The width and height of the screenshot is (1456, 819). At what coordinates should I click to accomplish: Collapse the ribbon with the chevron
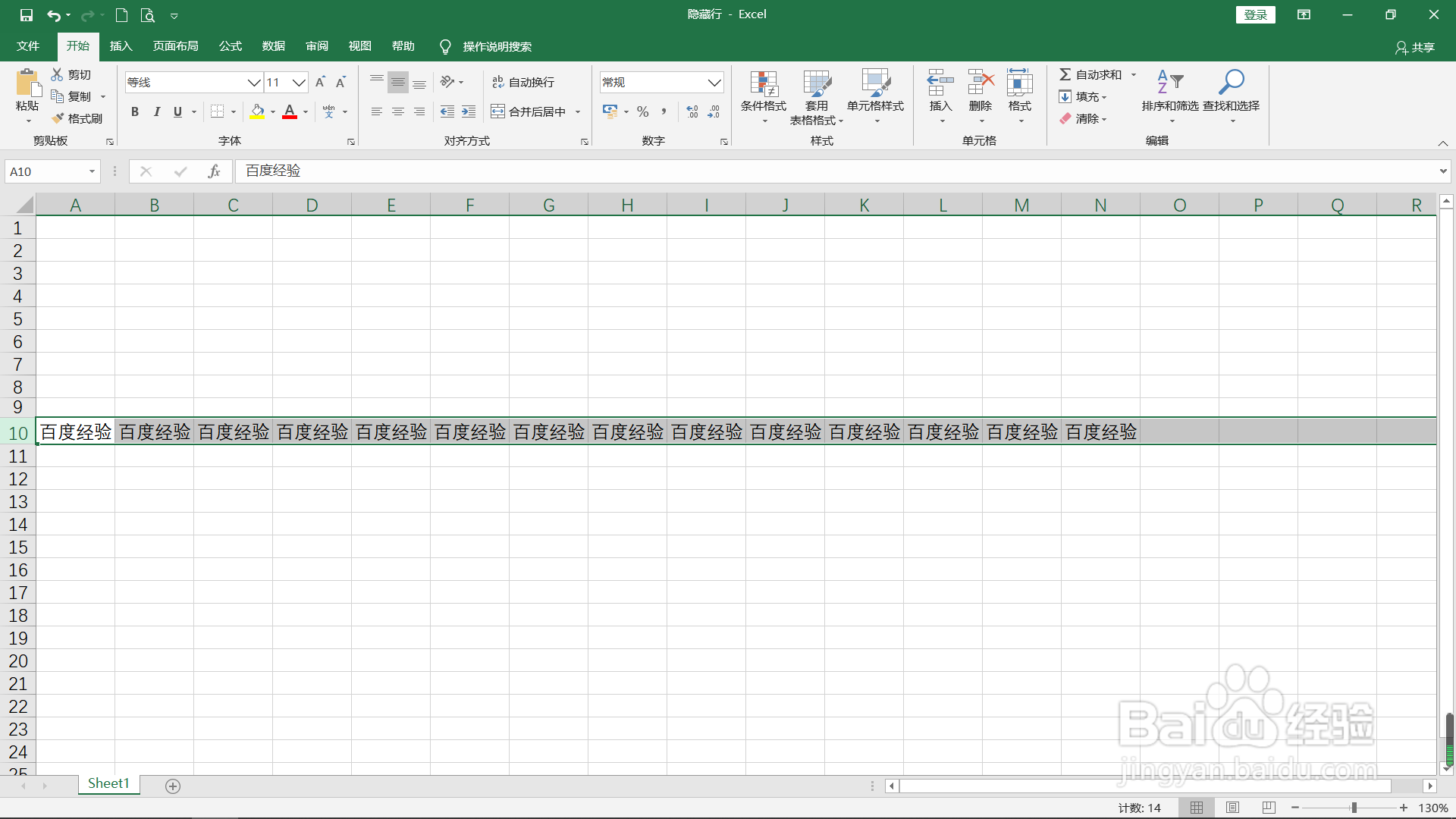click(1443, 143)
